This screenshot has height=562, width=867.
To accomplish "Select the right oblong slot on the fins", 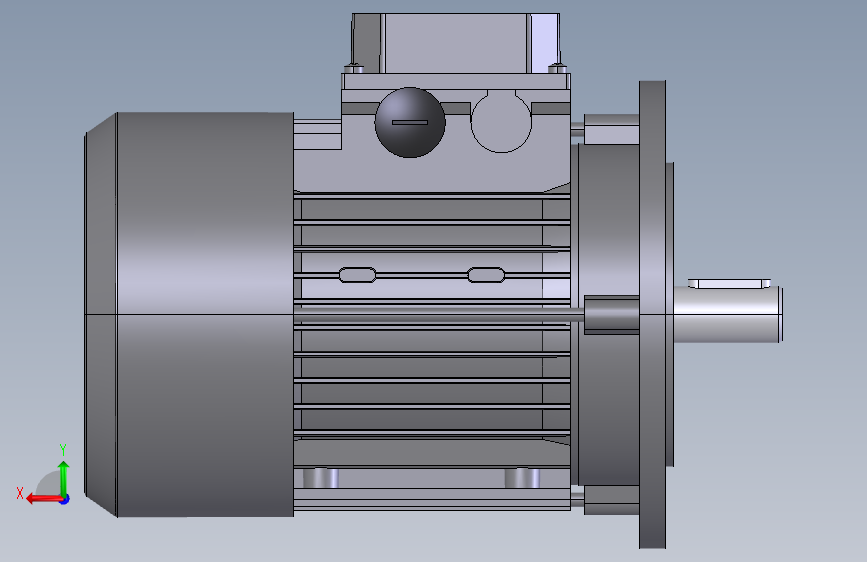I will coord(486,275).
